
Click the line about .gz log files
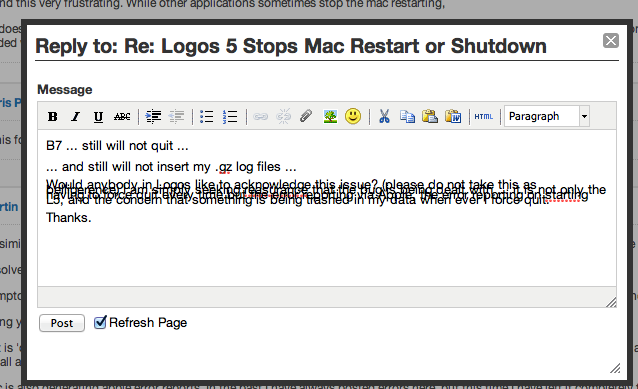171,167
